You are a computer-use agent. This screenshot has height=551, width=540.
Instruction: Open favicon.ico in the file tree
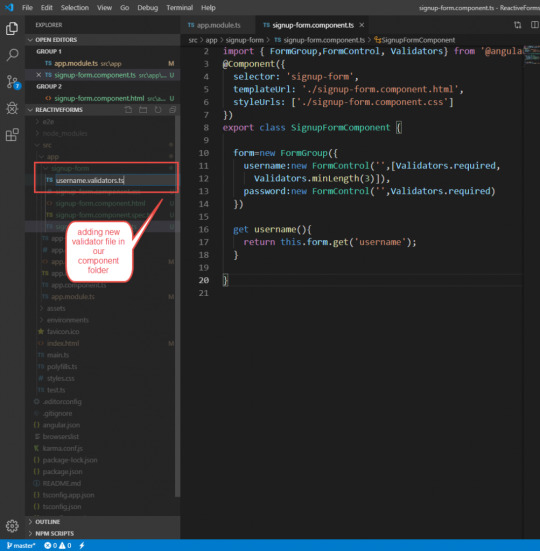(x=63, y=332)
